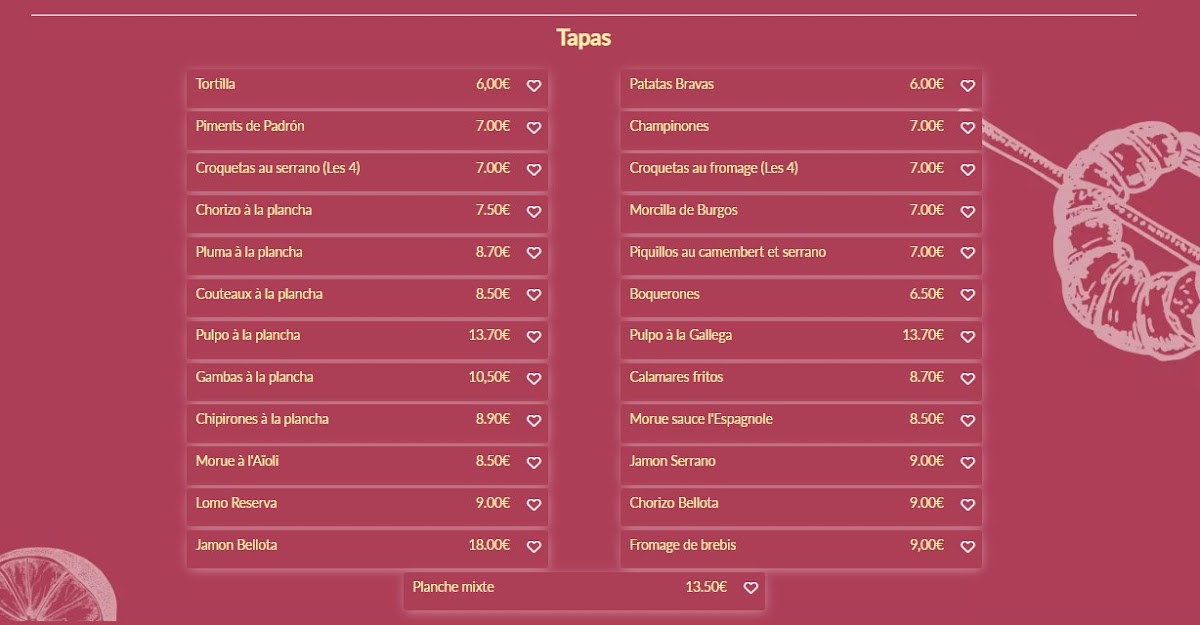
Task: Select the Jamon Bellota label
Action: click(237, 545)
